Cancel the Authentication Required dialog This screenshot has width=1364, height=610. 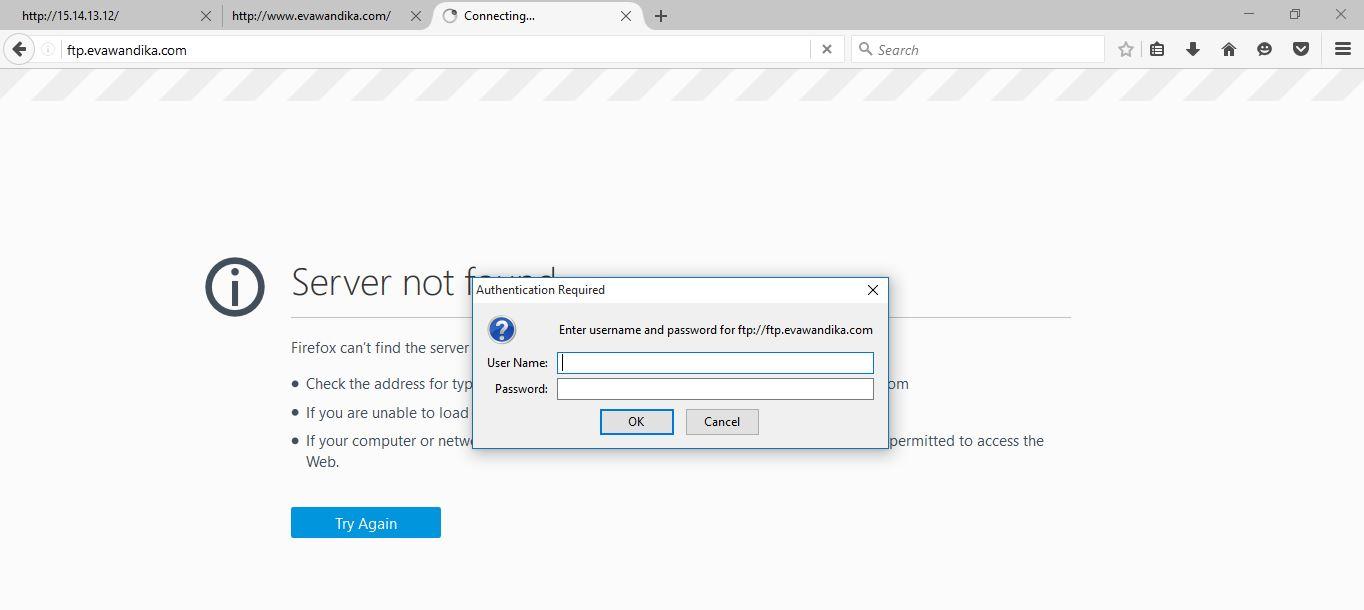coord(722,422)
